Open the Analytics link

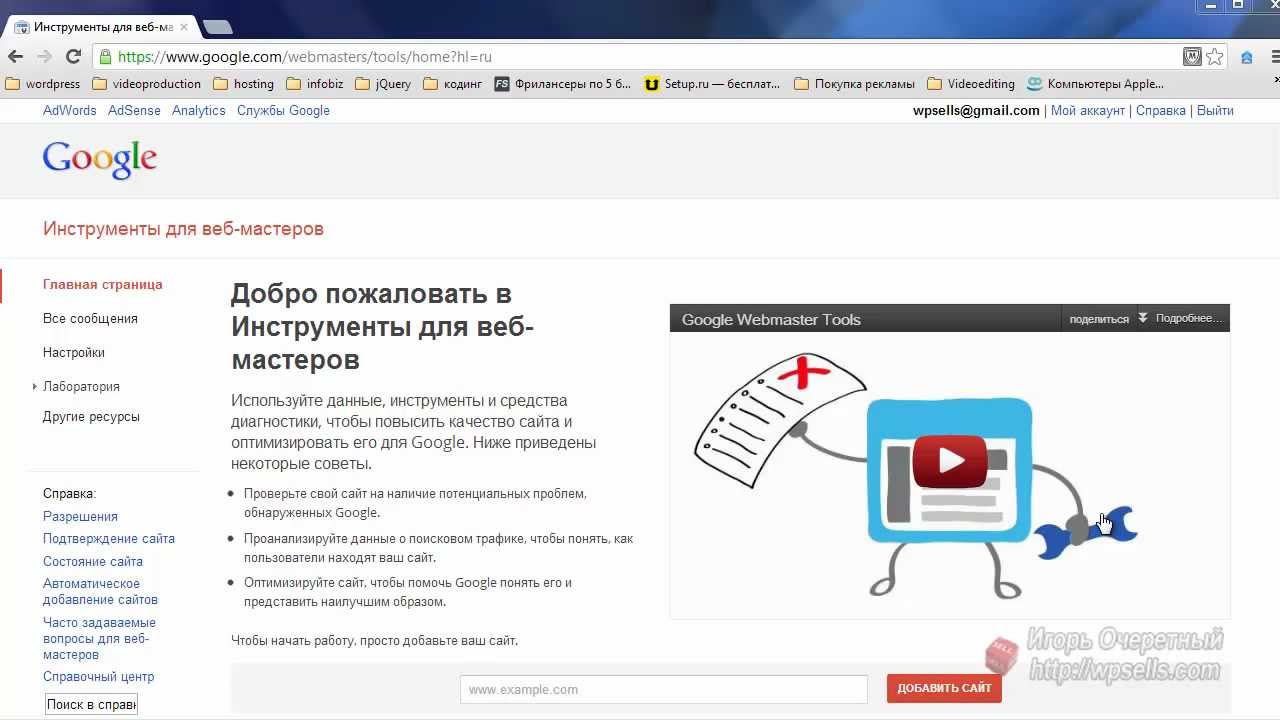pos(199,110)
